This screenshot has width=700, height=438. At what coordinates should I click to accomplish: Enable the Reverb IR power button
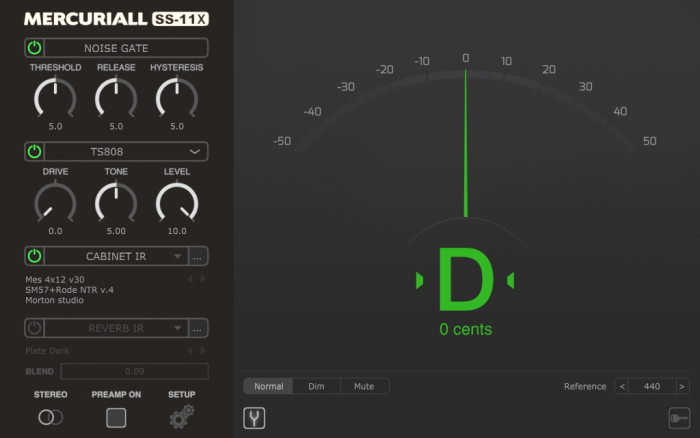(34, 328)
